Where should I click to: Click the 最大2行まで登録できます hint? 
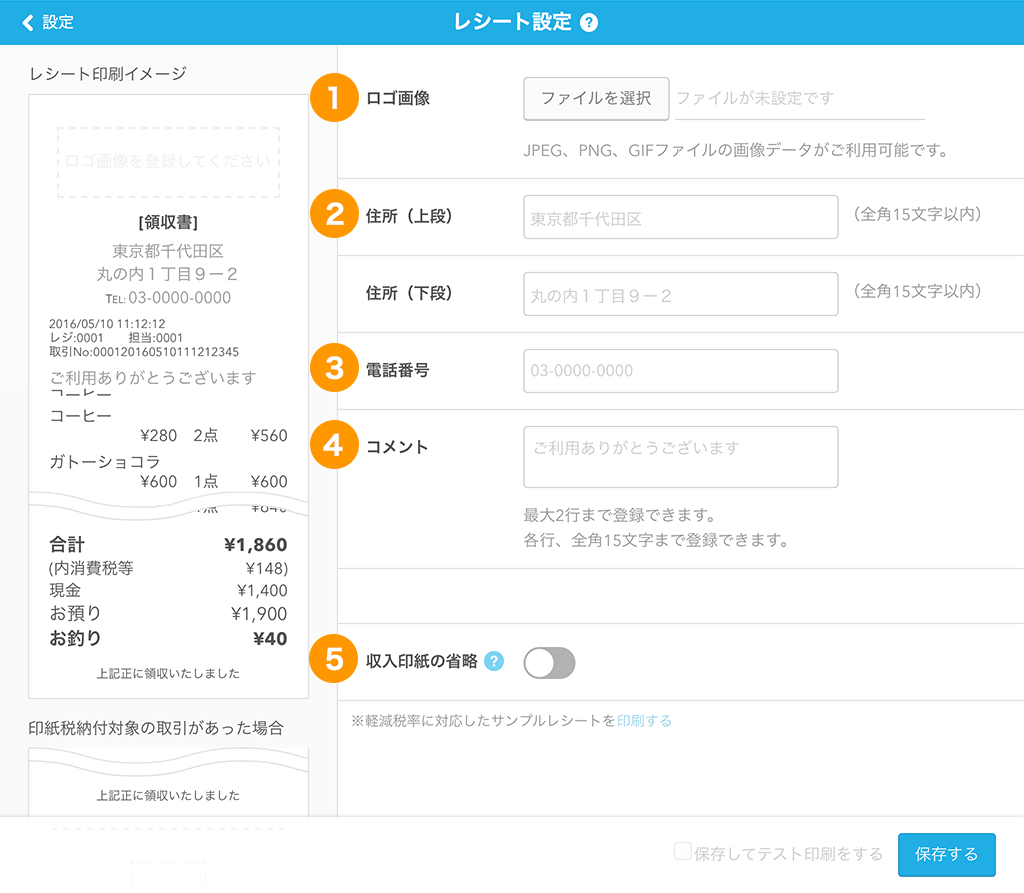tap(620, 515)
